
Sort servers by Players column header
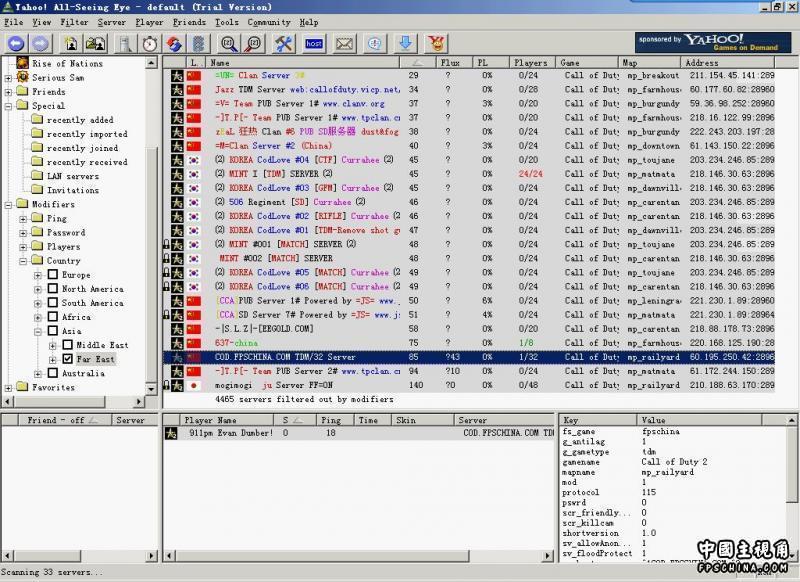pyautogui.click(x=531, y=63)
